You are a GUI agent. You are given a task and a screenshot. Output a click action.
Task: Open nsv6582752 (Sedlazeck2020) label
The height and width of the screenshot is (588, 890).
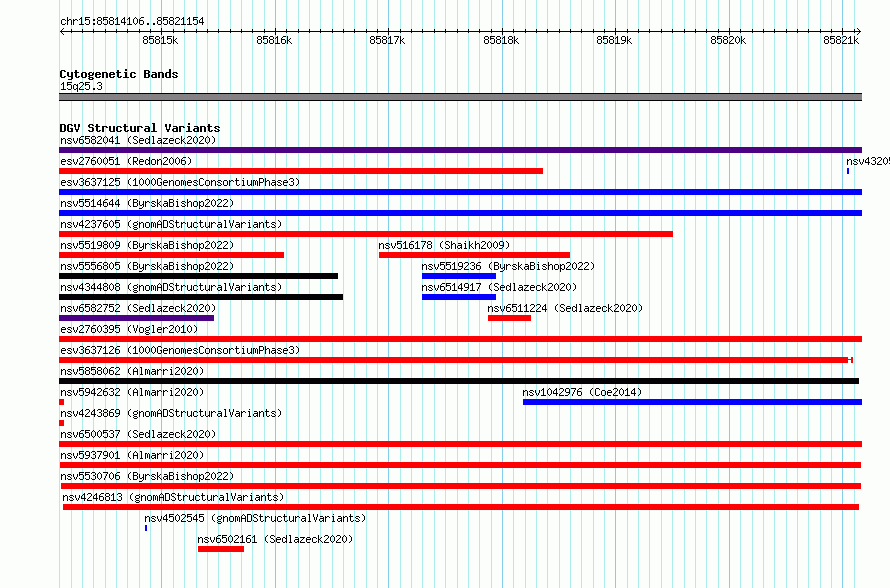click(x=138, y=308)
